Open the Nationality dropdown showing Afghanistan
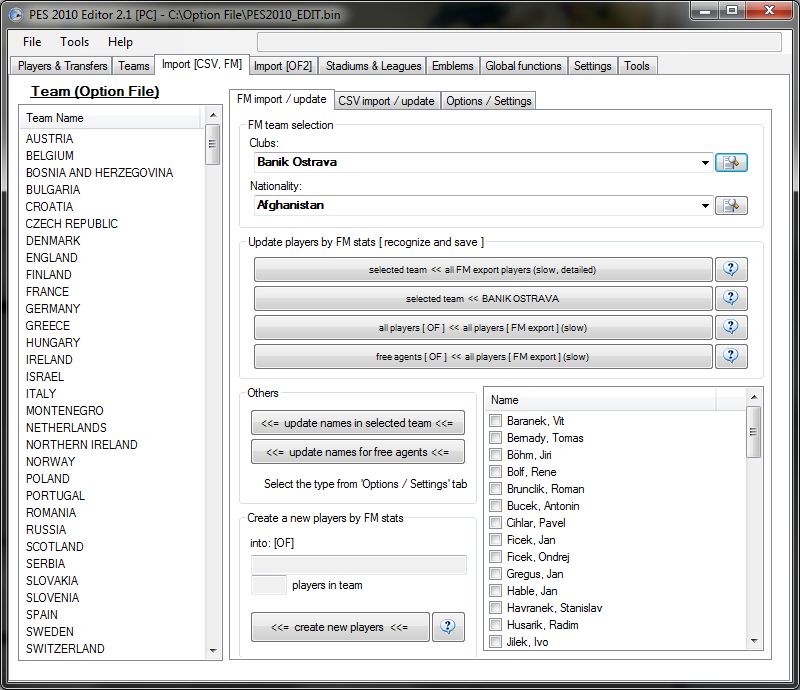Screen dimensions: 800x690 coord(705,205)
